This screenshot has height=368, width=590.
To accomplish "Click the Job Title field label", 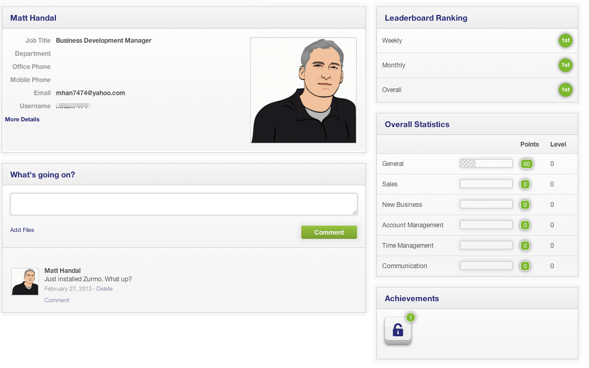I will 38,40.
